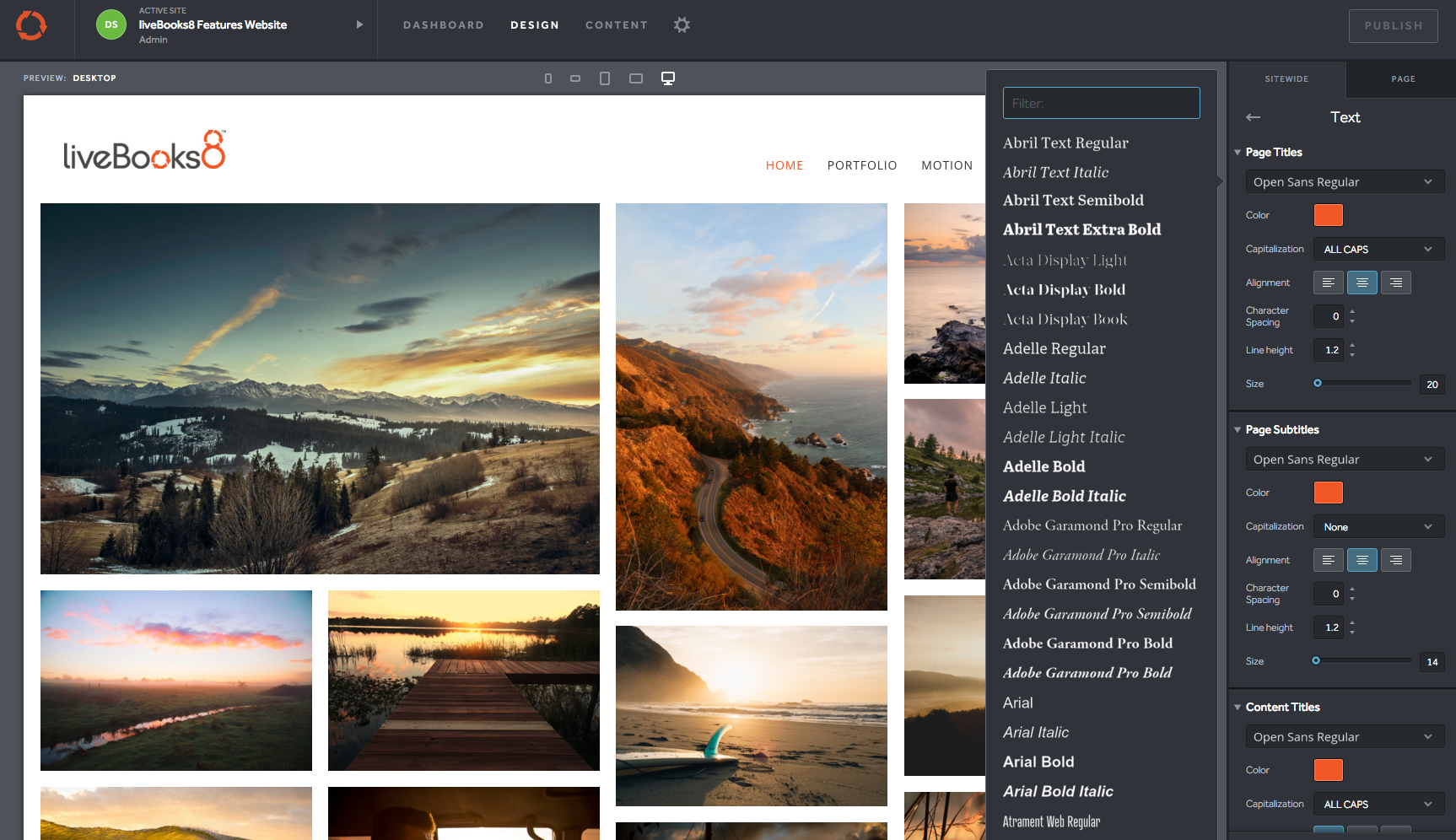The image size is (1456, 840).
Task: Align Page Titles left
Action: [1329, 283]
